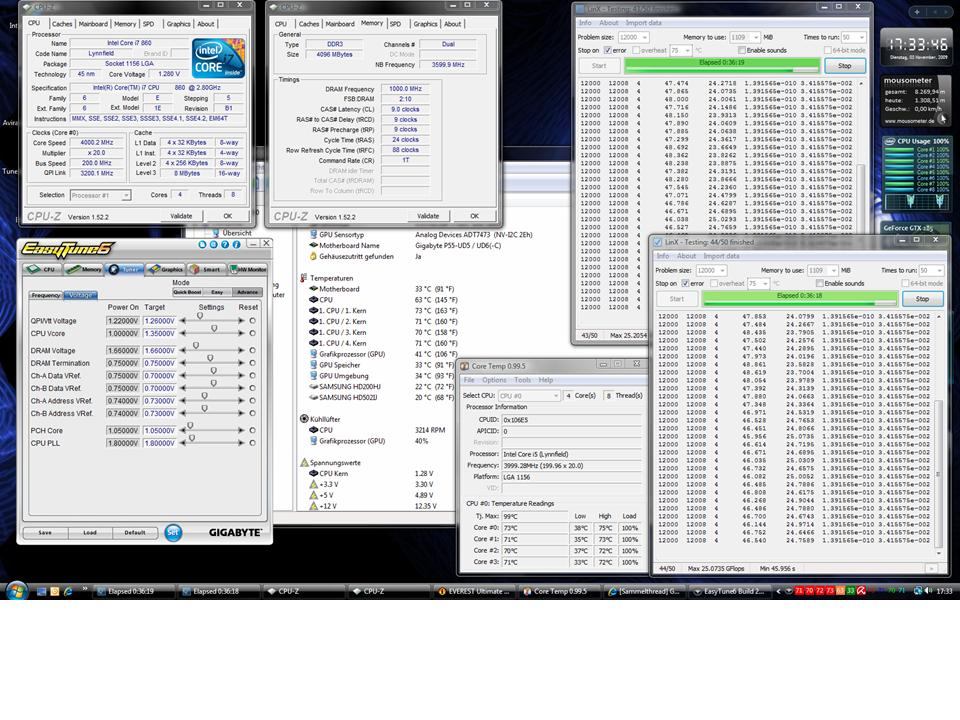
Task: Click the CPU Vcore voltage slider thumb
Action: click(x=214, y=329)
